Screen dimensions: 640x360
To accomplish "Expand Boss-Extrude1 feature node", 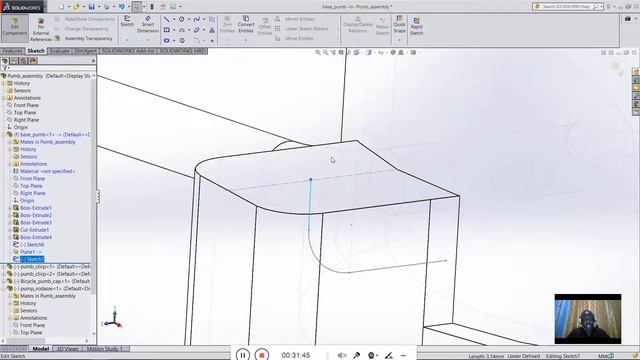I will point(10,208).
